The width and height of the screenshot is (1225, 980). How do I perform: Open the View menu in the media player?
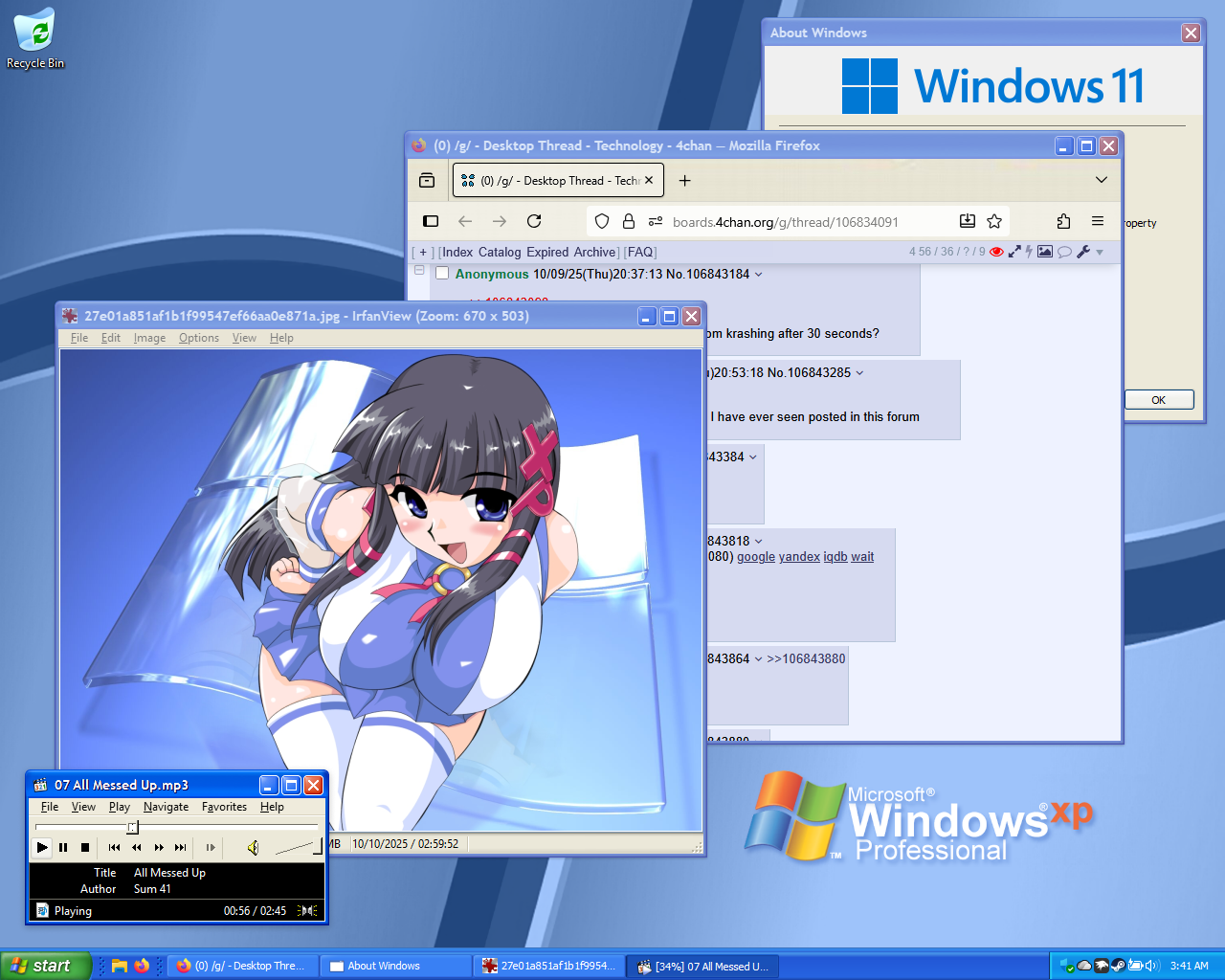pos(83,807)
